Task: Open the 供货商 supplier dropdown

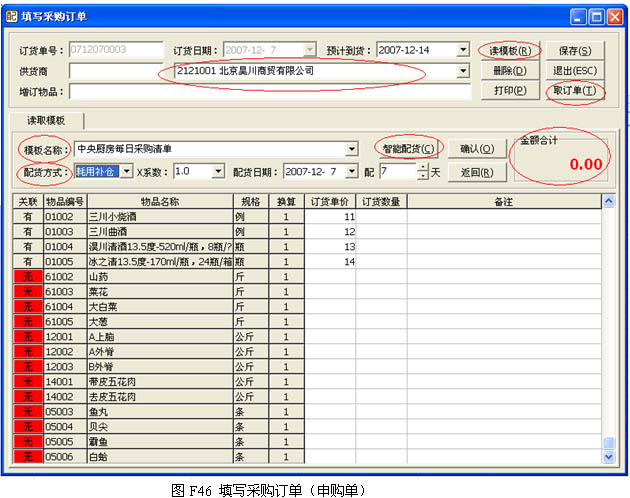Action: [463, 71]
